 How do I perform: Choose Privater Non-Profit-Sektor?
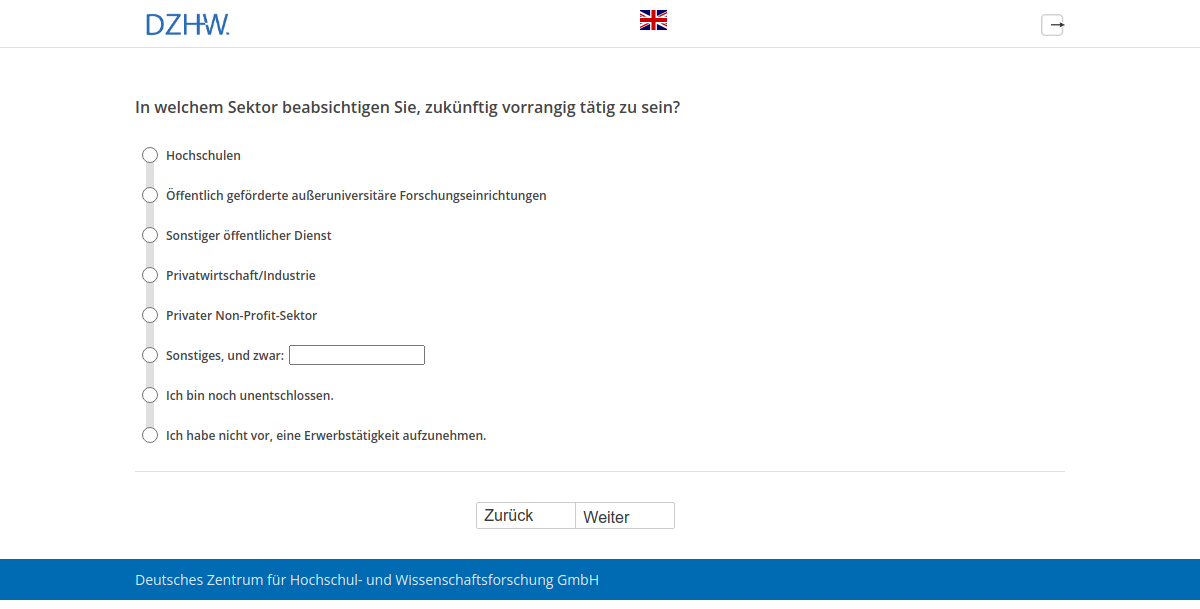(x=150, y=315)
